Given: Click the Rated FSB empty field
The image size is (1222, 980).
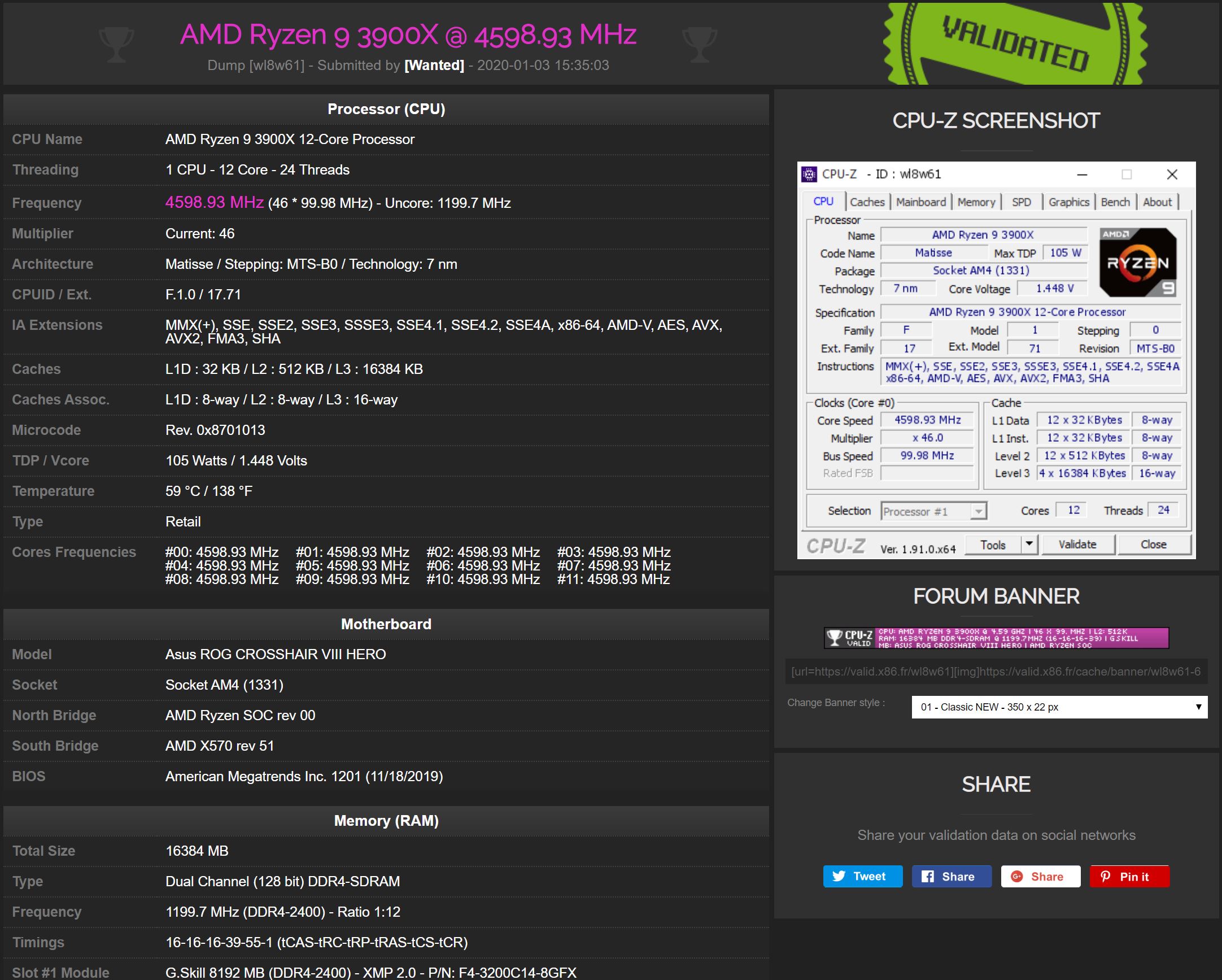Looking at the screenshot, I should [927, 473].
